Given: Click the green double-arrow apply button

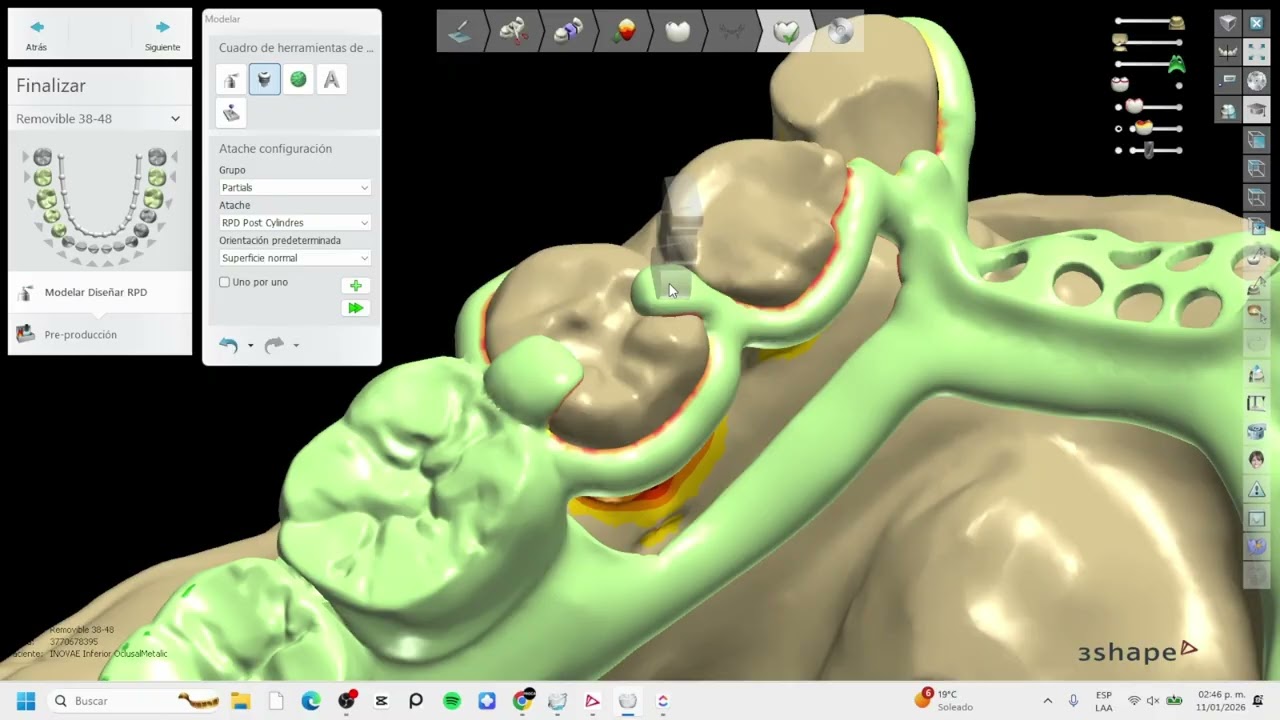Looking at the screenshot, I should 355,308.
